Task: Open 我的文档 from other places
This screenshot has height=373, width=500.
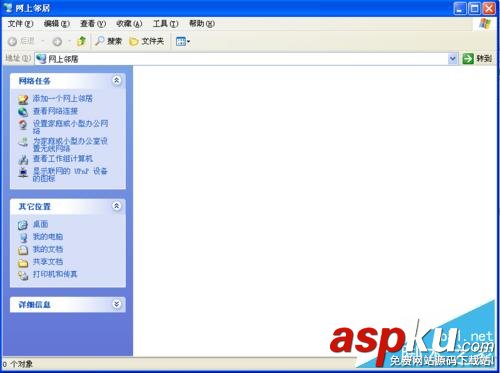Action: (48, 249)
